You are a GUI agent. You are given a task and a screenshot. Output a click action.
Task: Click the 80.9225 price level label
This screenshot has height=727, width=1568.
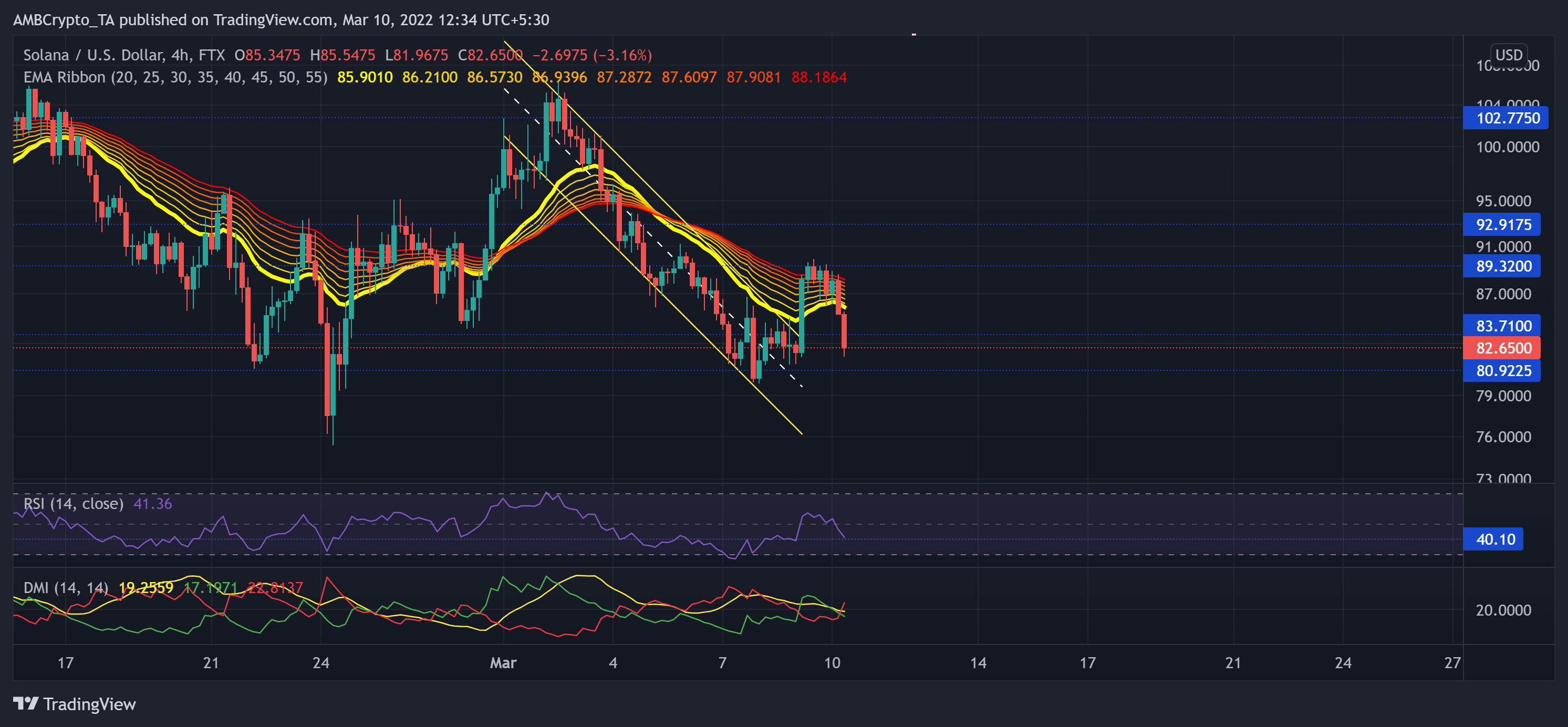coord(1503,371)
